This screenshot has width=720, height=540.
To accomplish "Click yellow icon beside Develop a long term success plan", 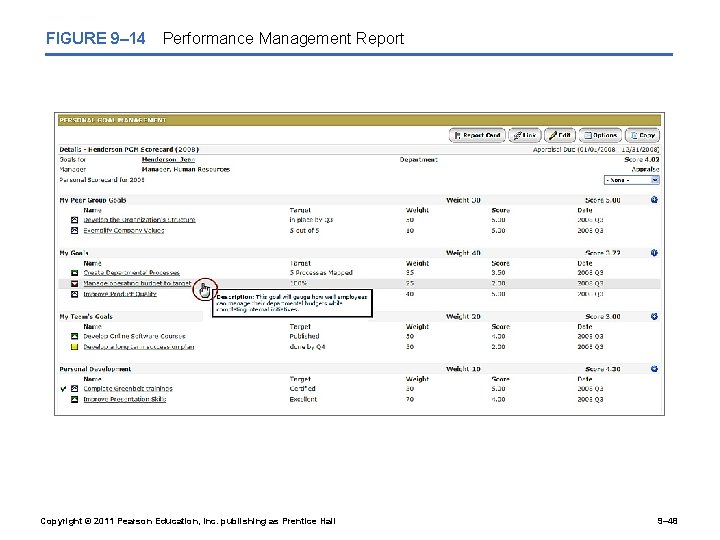I will (74, 347).
